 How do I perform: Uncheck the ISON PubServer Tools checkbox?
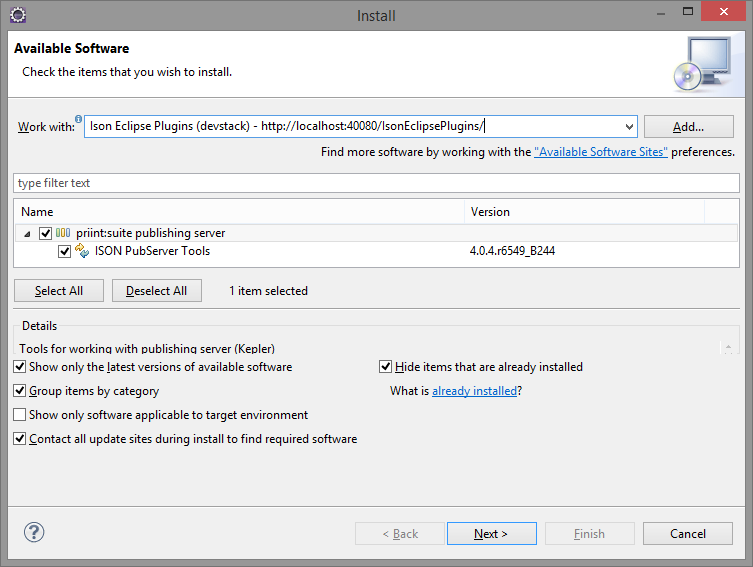click(65, 251)
